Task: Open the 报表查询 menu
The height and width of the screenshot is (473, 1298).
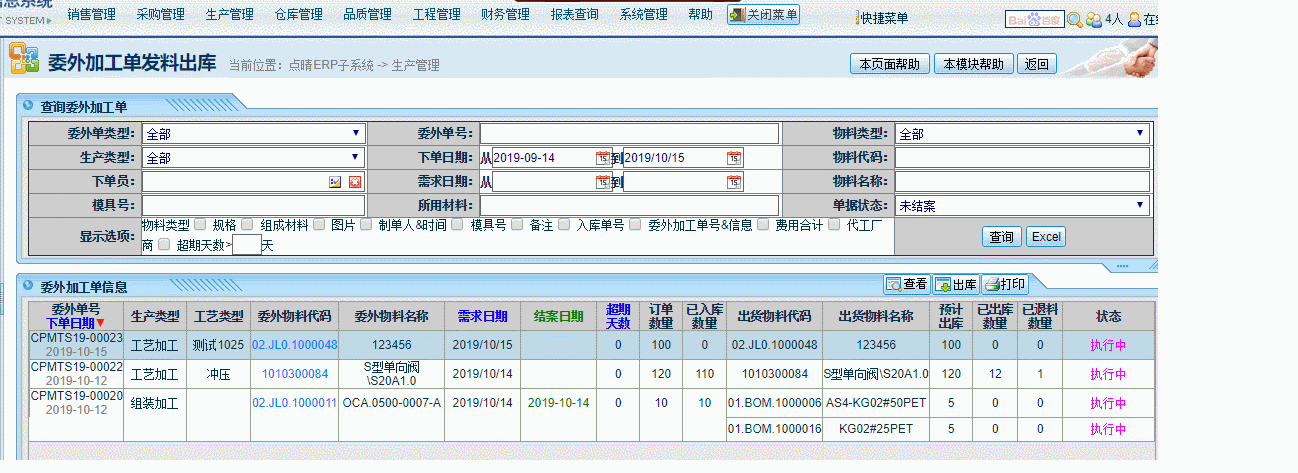Action: (x=574, y=15)
